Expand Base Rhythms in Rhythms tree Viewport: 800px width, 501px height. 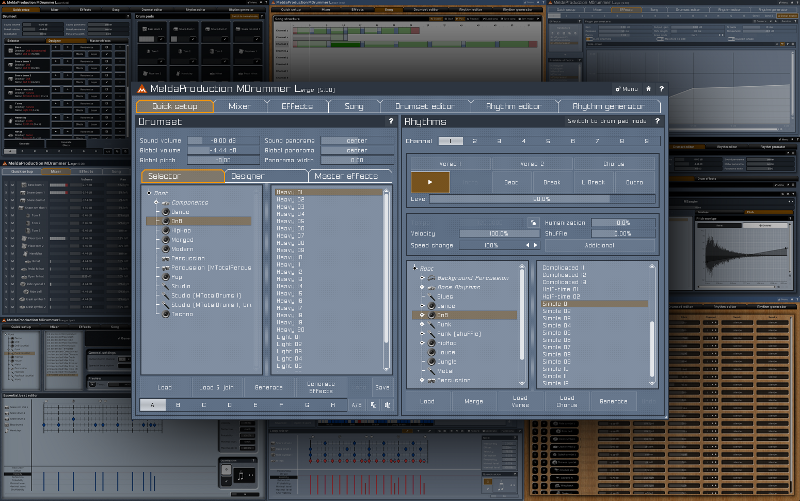click(x=422, y=287)
